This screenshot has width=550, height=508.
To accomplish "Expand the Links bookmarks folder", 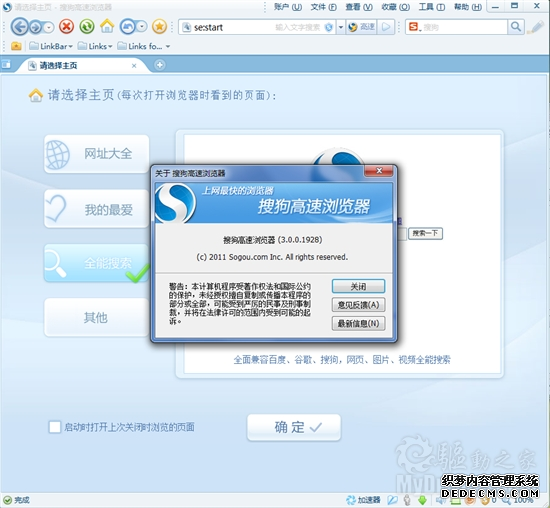I will pyautogui.click(x=95, y=46).
